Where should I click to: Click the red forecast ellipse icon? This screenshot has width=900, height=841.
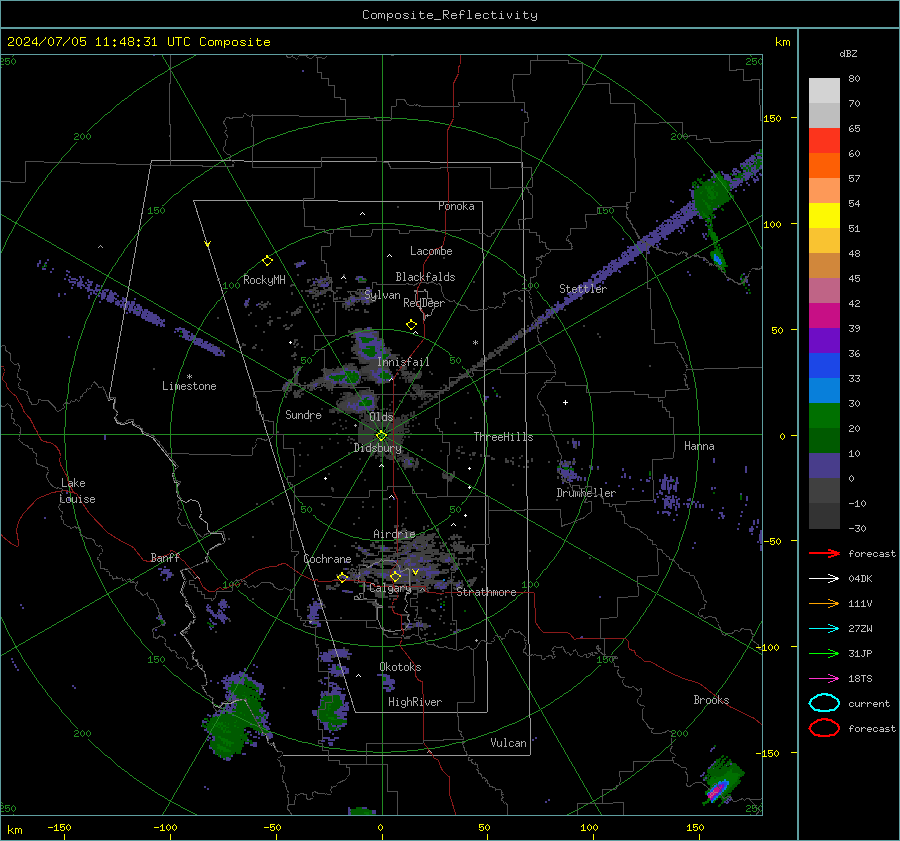824,728
